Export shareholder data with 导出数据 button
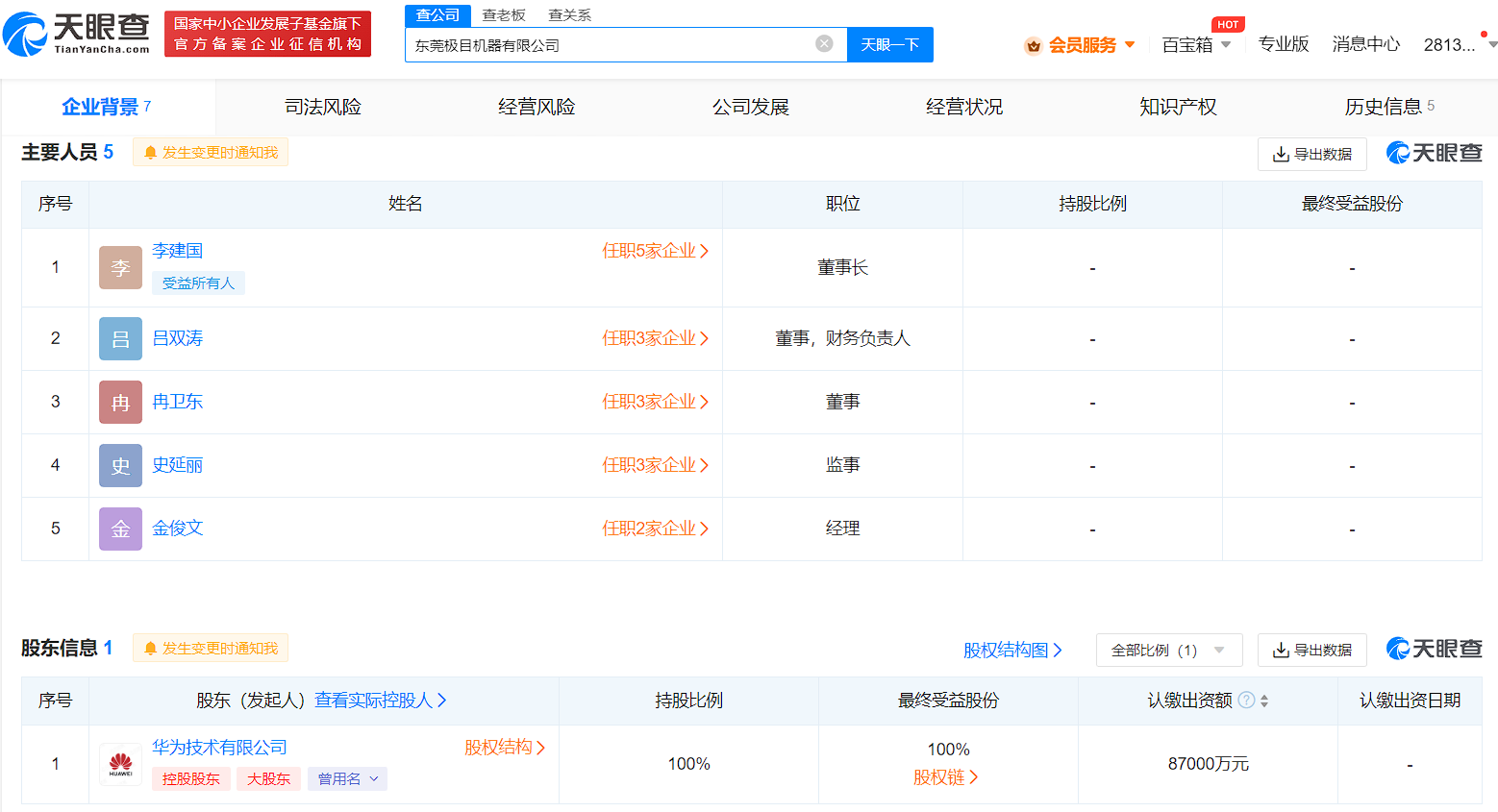Viewport: 1498px width, 812px height. pyautogui.click(x=1311, y=651)
